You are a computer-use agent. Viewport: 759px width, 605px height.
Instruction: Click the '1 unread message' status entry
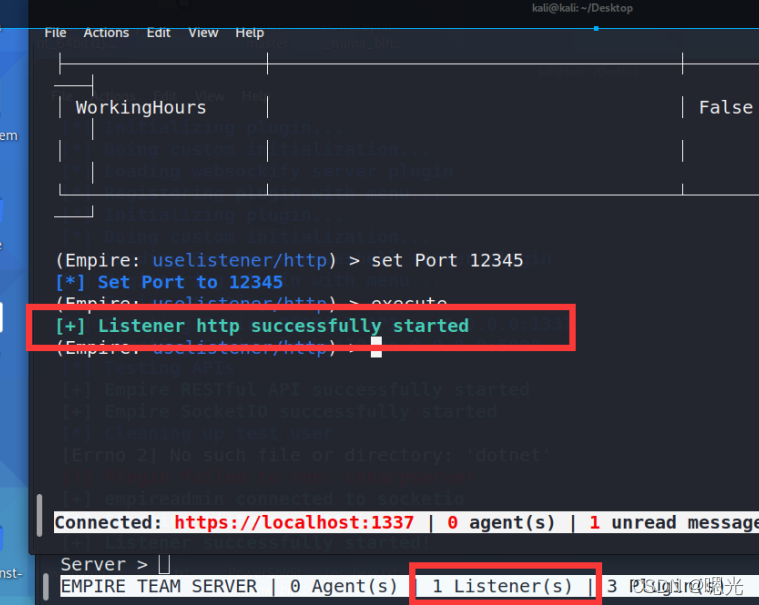click(674, 523)
